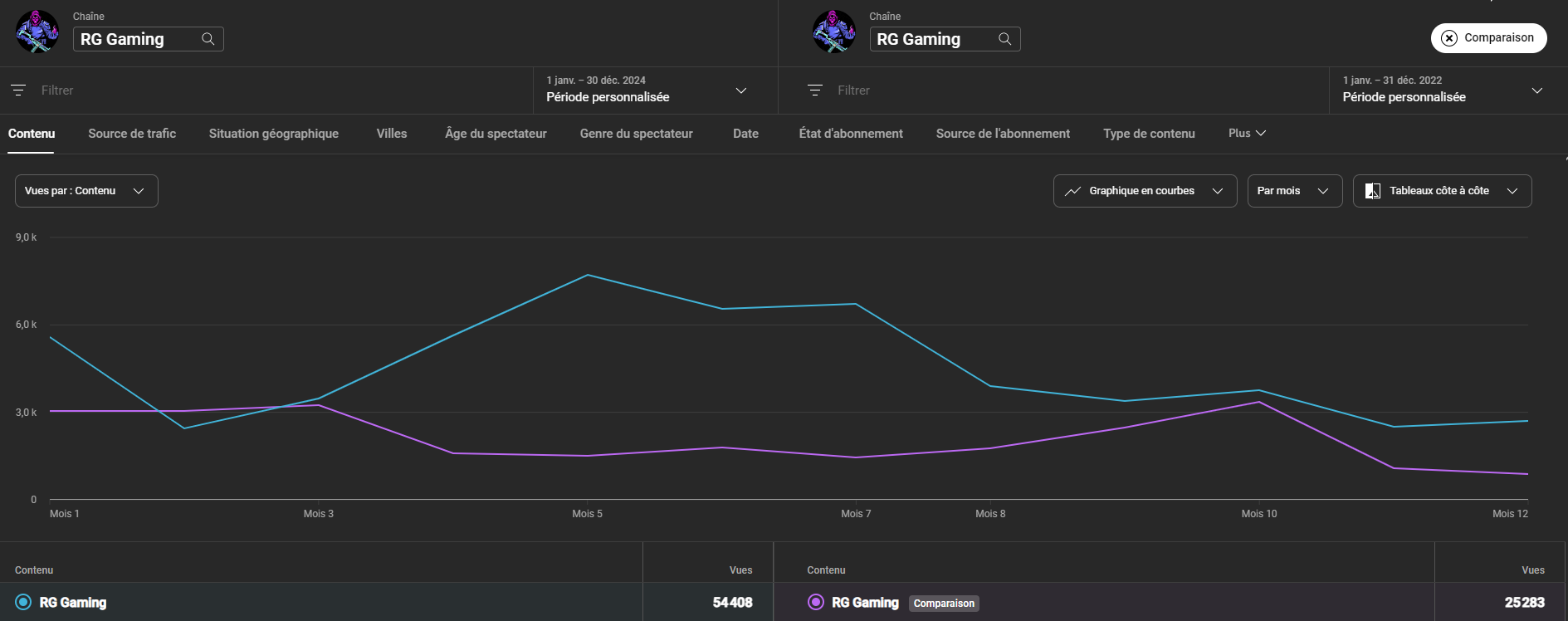1568x621 pixels.
Task: Click search icon in left channel field
Action: (x=208, y=39)
